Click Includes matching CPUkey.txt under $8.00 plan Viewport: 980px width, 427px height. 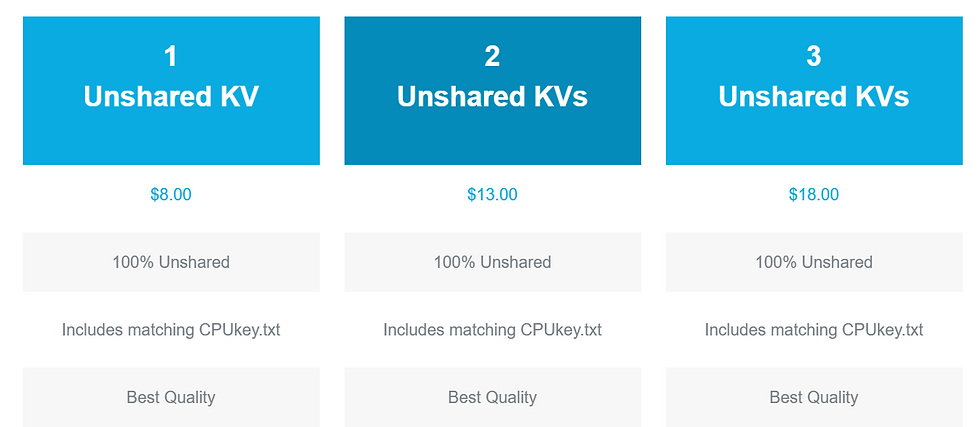(171, 330)
